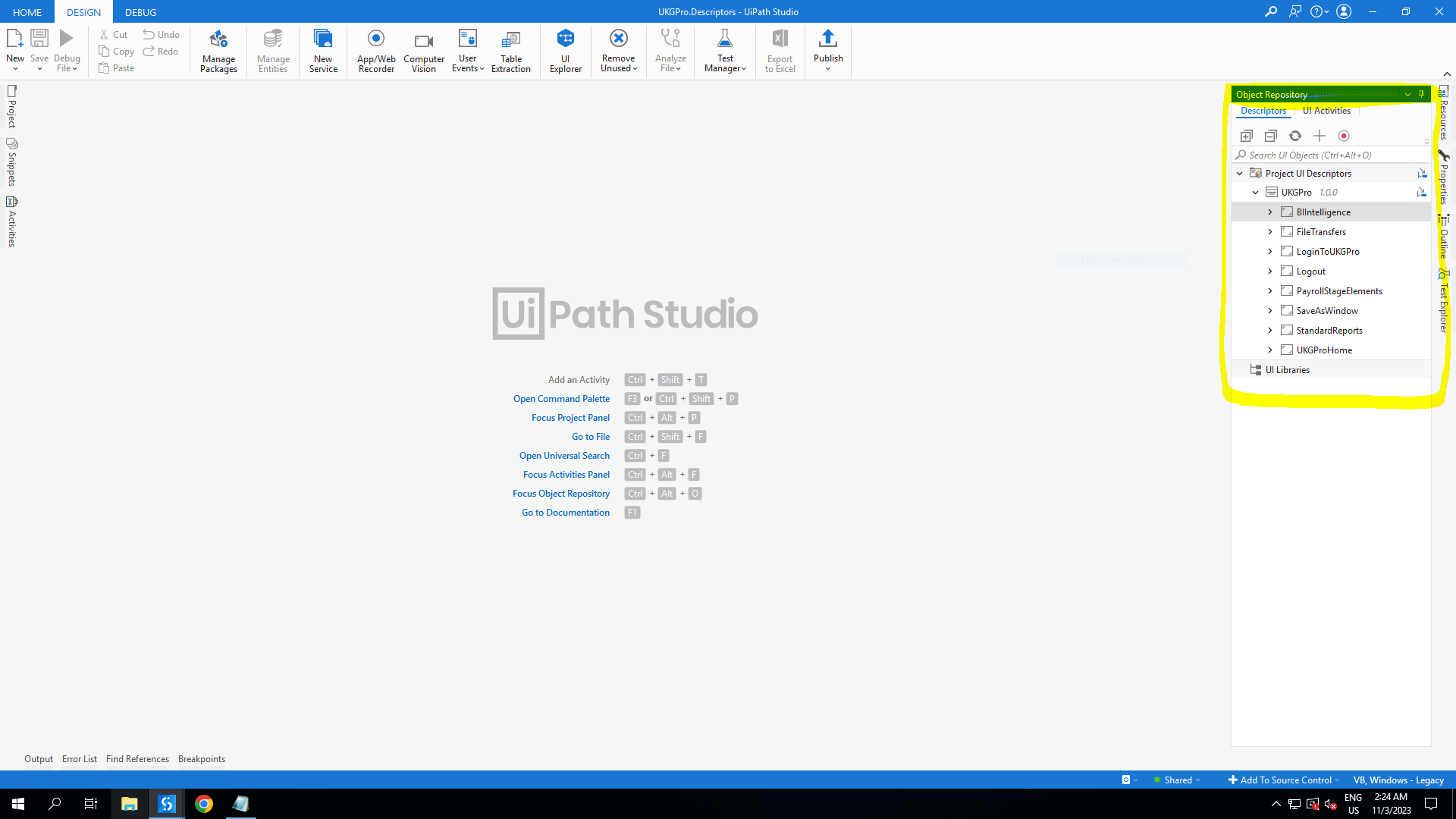
Task: Open the Publish dropdown arrow
Action: 828,69
